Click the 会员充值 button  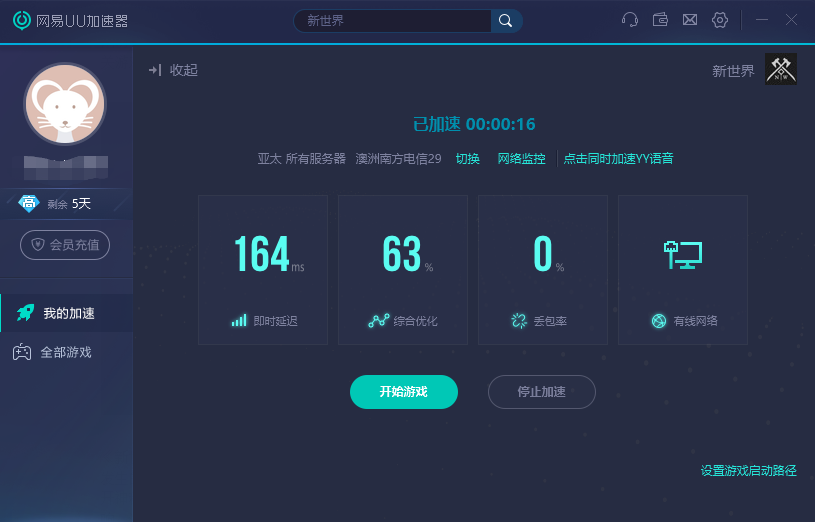(x=65, y=245)
